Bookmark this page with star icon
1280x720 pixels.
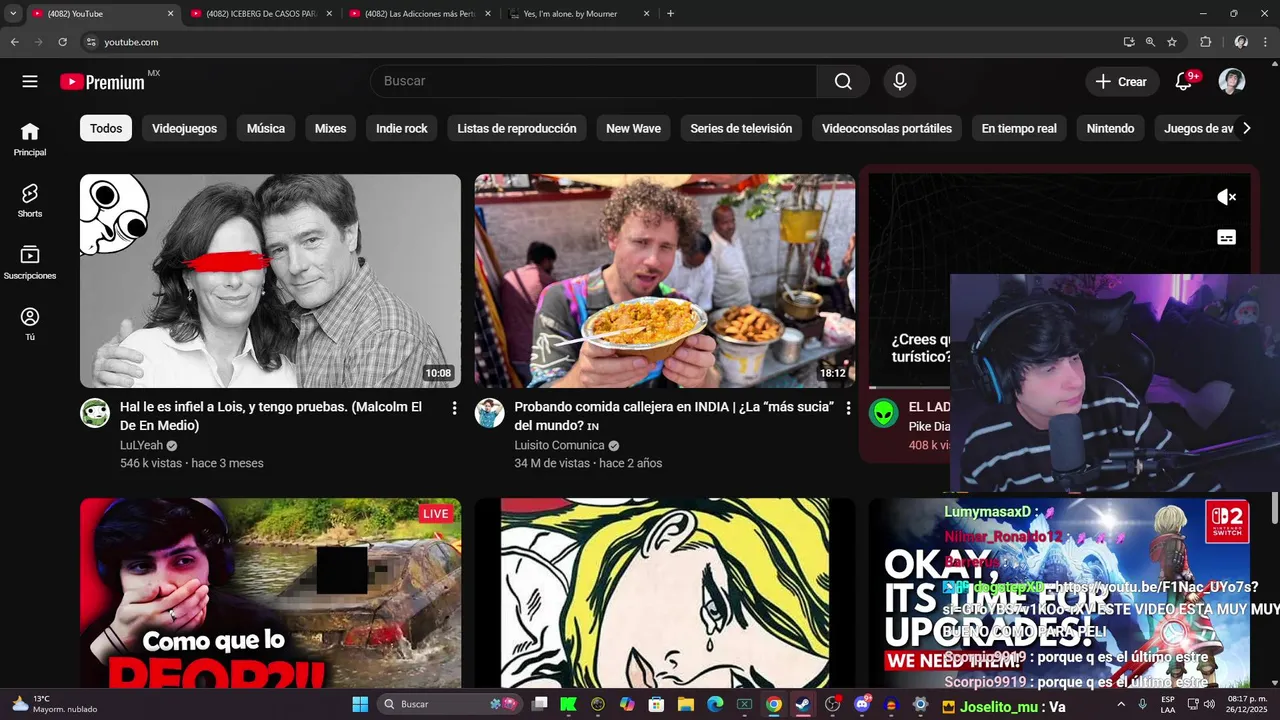pyautogui.click(x=1172, y=42)
